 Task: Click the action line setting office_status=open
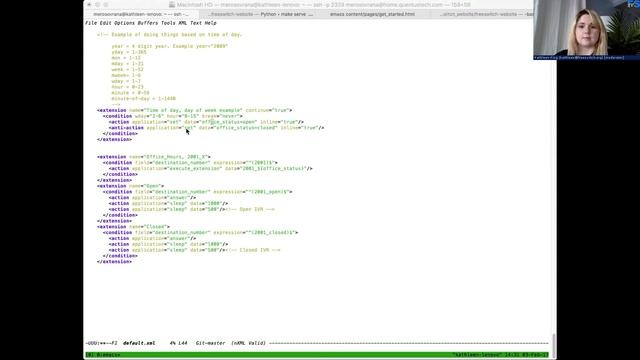tap(206, 122)
